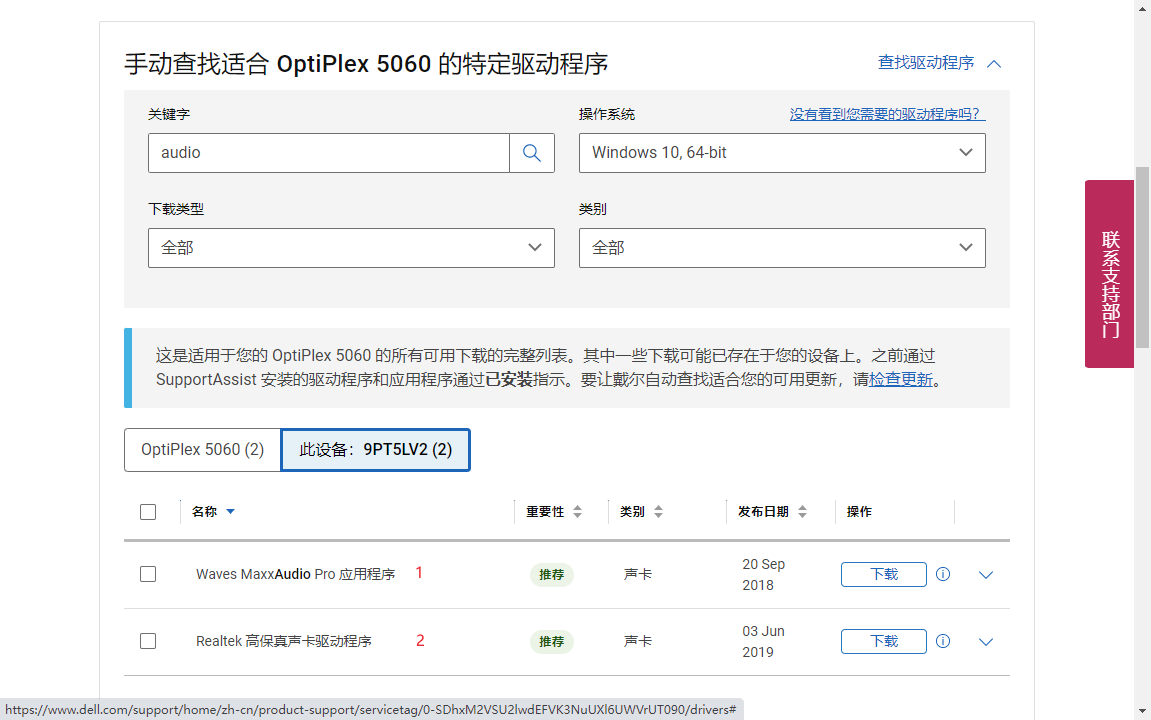Click 手动查找适合 OptiPlex 5060 的特定驱动程序 heading
This screenshot has height=720, width=1151.
(366, 64)
